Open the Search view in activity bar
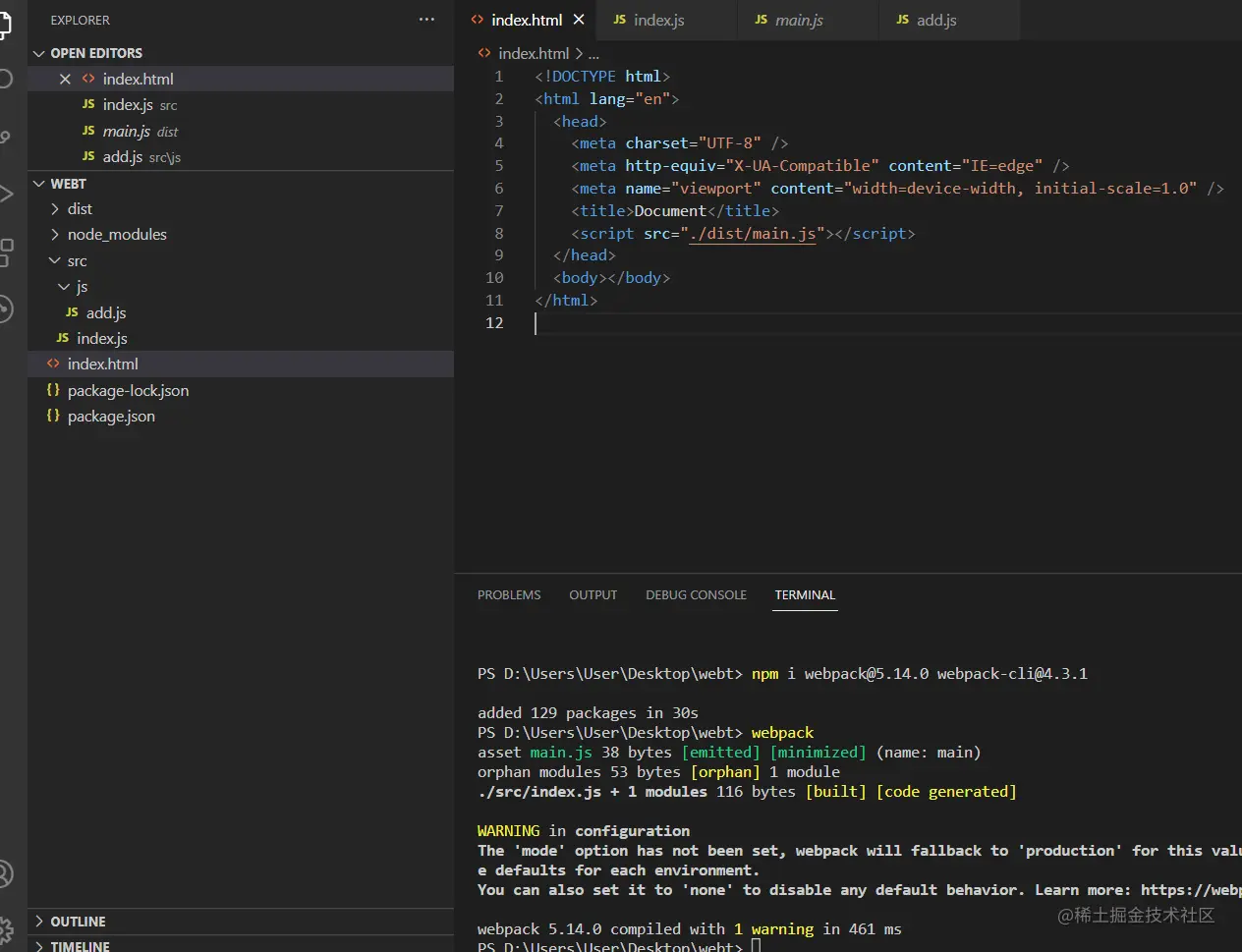Screen dimensions: 1242x952 5,79
